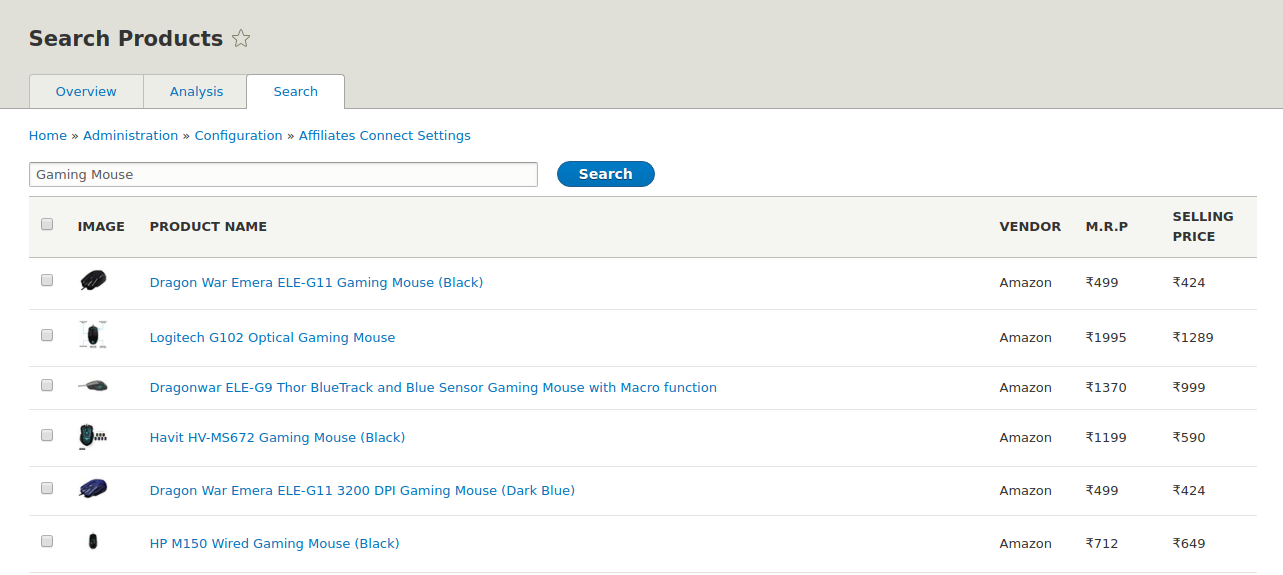Open Logitech G102 Optical Gaming Mouse link

coord(272,338)
